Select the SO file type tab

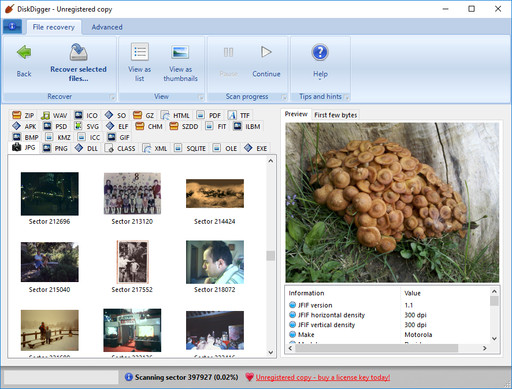coord(115,115)
